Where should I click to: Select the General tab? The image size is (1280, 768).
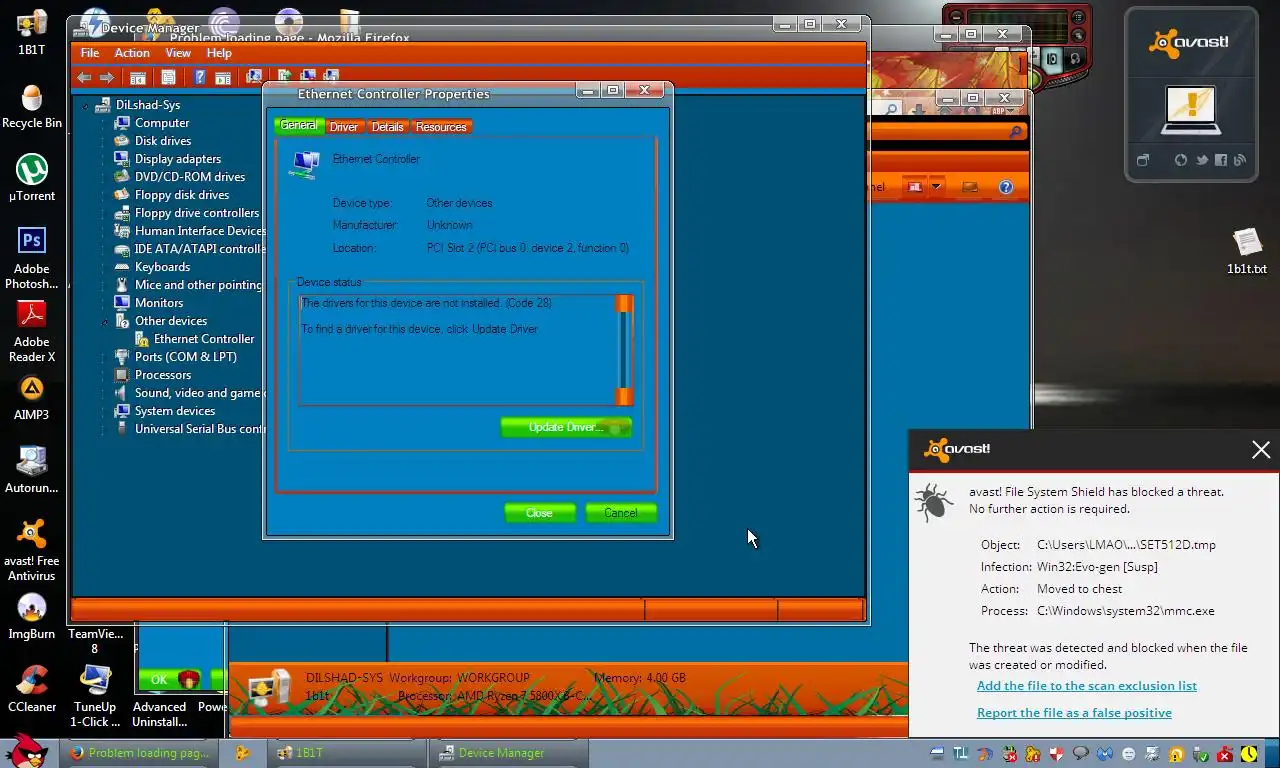[299, 125]
